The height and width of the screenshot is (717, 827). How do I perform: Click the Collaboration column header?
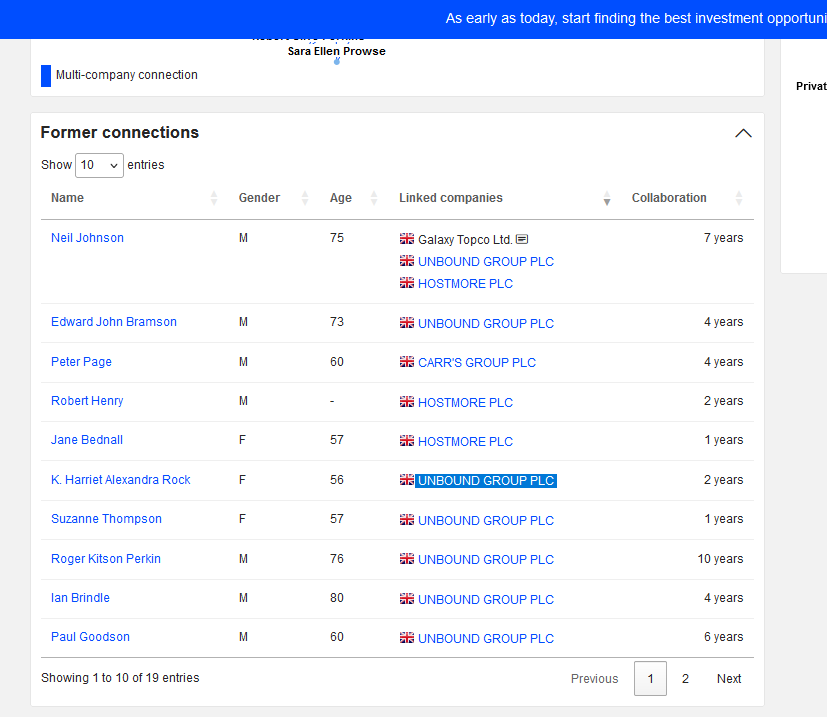[669, 198]
